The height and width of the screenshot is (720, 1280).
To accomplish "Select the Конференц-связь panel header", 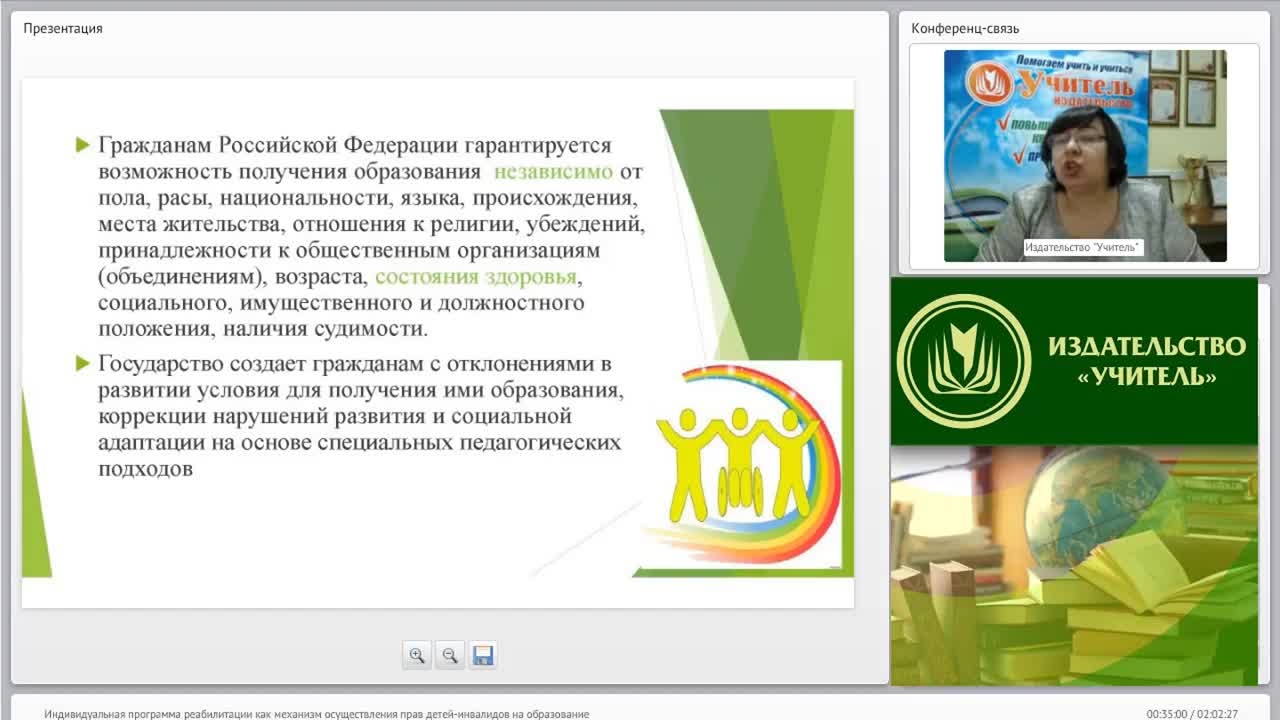I will click(965, 28).
